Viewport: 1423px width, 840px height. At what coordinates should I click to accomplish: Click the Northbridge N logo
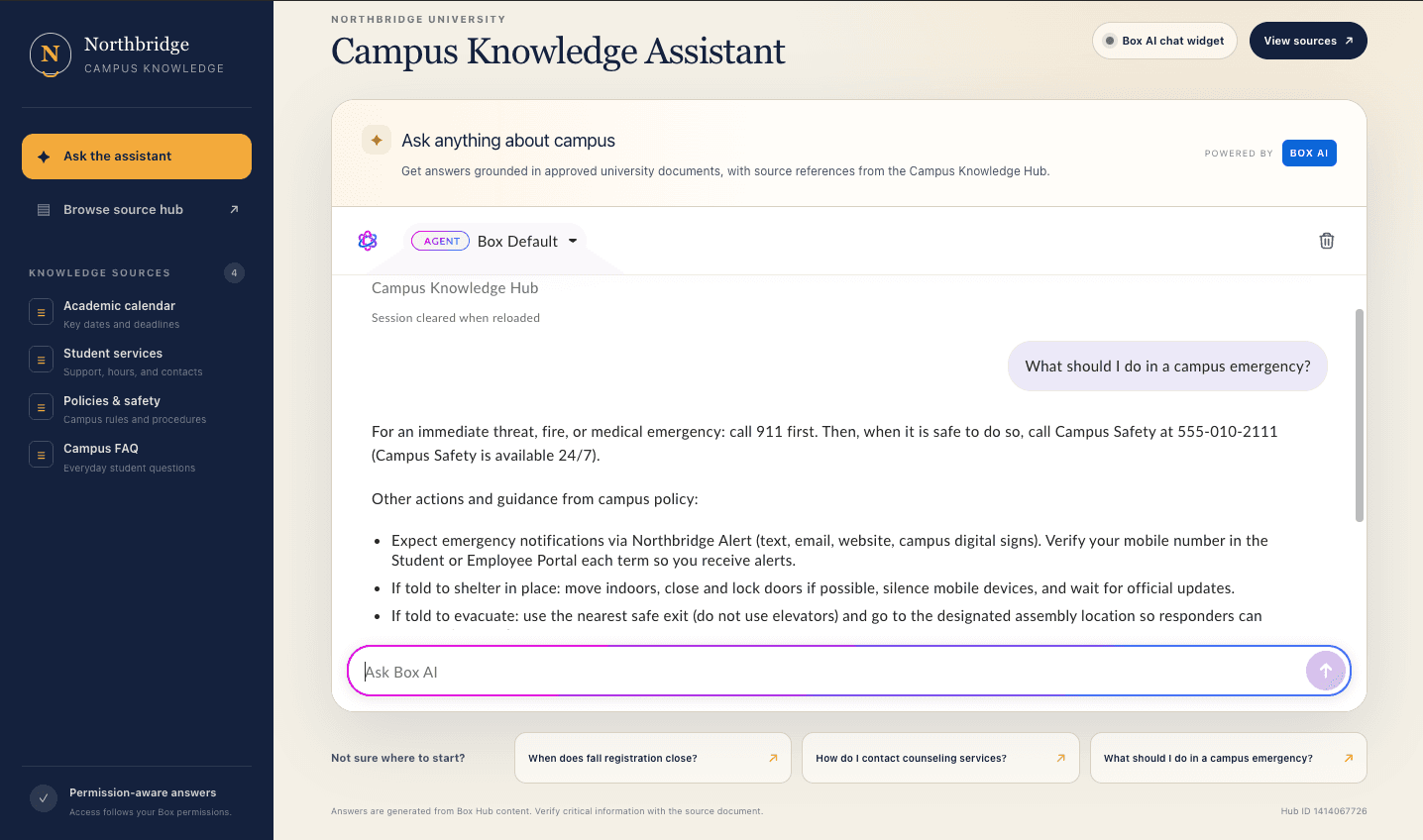pyautogui.click(x=51, y=54)
